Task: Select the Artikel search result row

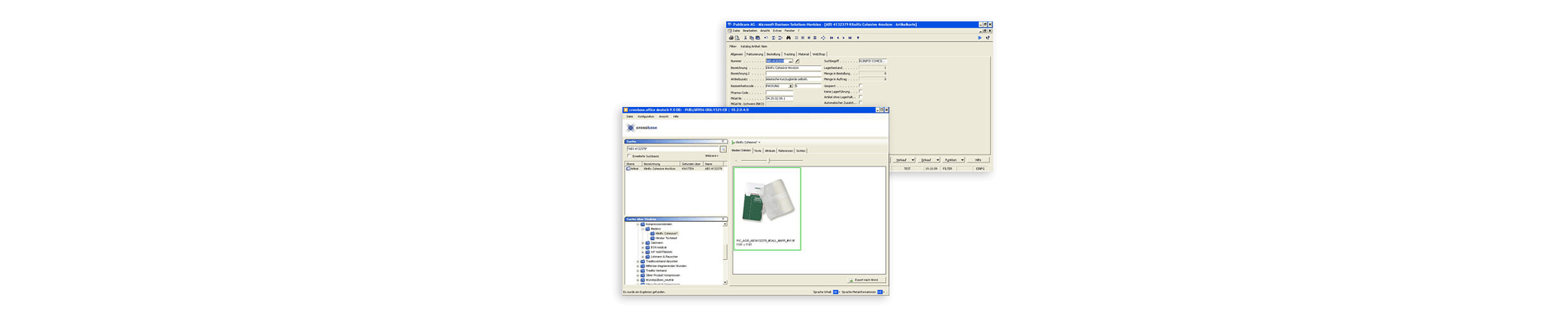Action: click(676, 169)
